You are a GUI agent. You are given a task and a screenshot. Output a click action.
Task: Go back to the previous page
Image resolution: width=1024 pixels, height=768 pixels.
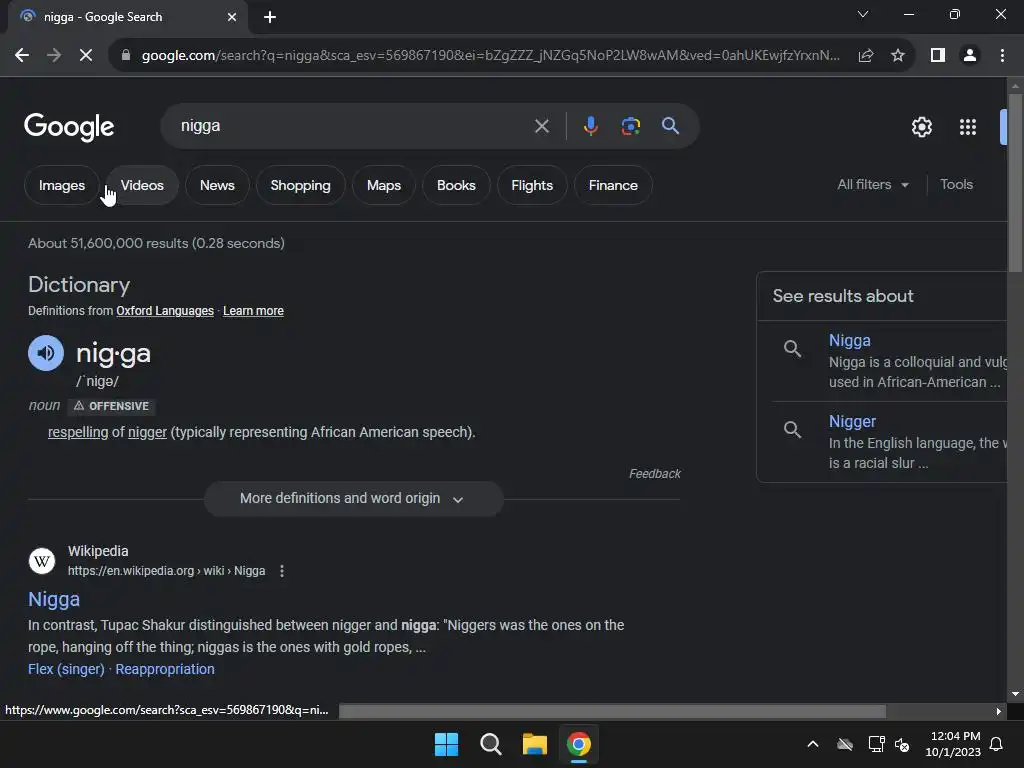click(22, 56)
